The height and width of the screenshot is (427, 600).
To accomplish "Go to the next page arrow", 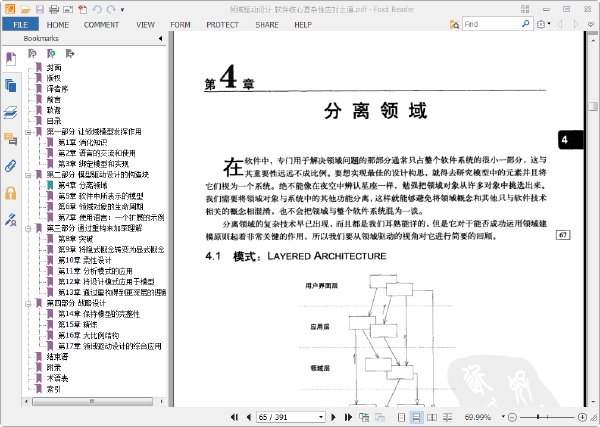I will click(333, 417).
